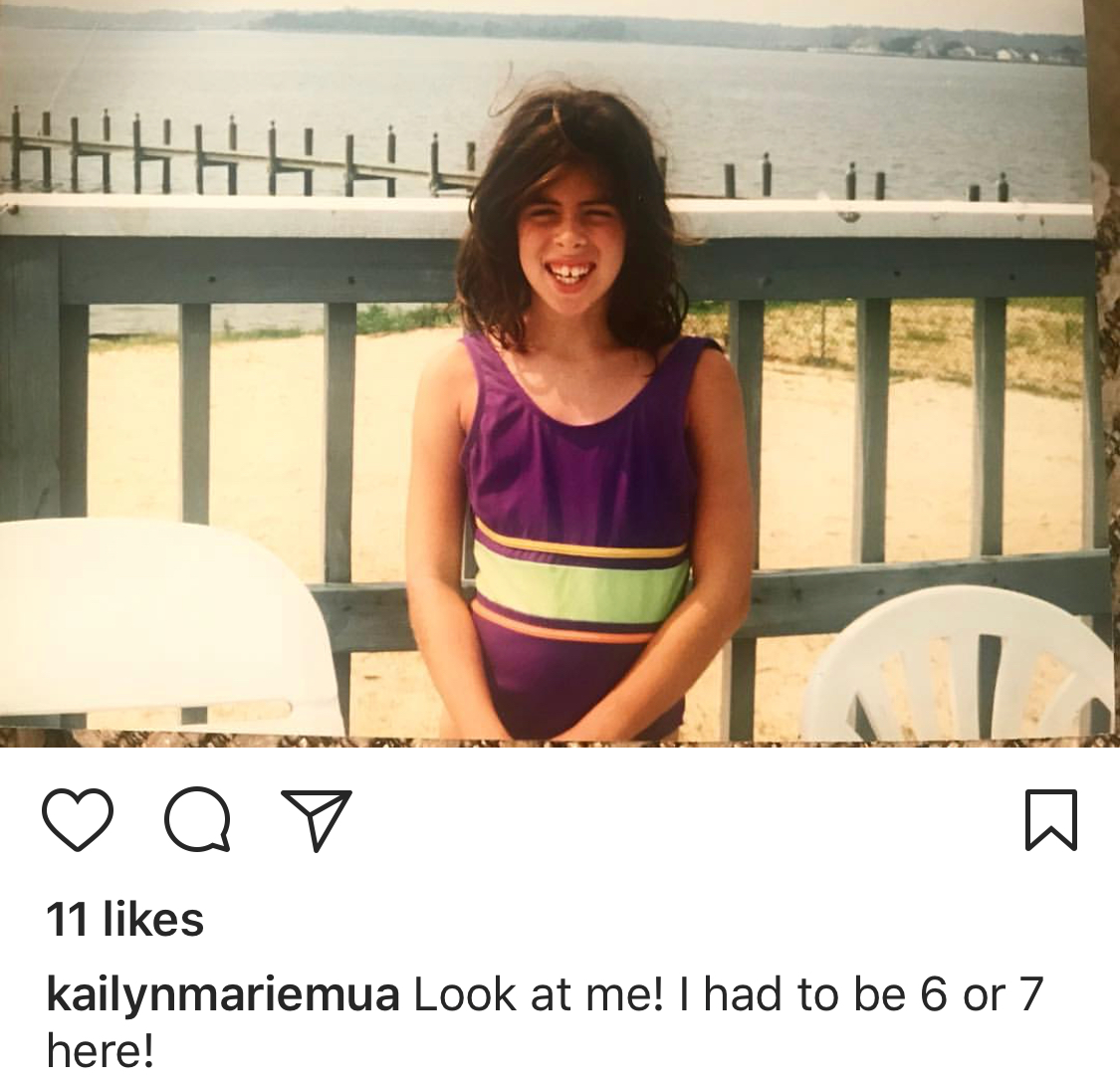Screen dimensions: 1120x1084
Task: Save the post with the bookmark icon
Action: click(1050, 820)
